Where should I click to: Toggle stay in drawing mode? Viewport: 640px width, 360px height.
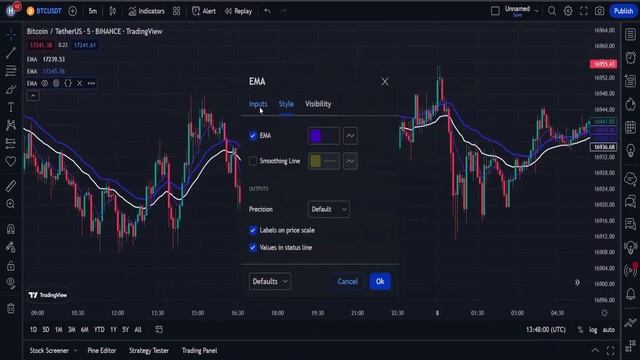(x=11, y=247)
